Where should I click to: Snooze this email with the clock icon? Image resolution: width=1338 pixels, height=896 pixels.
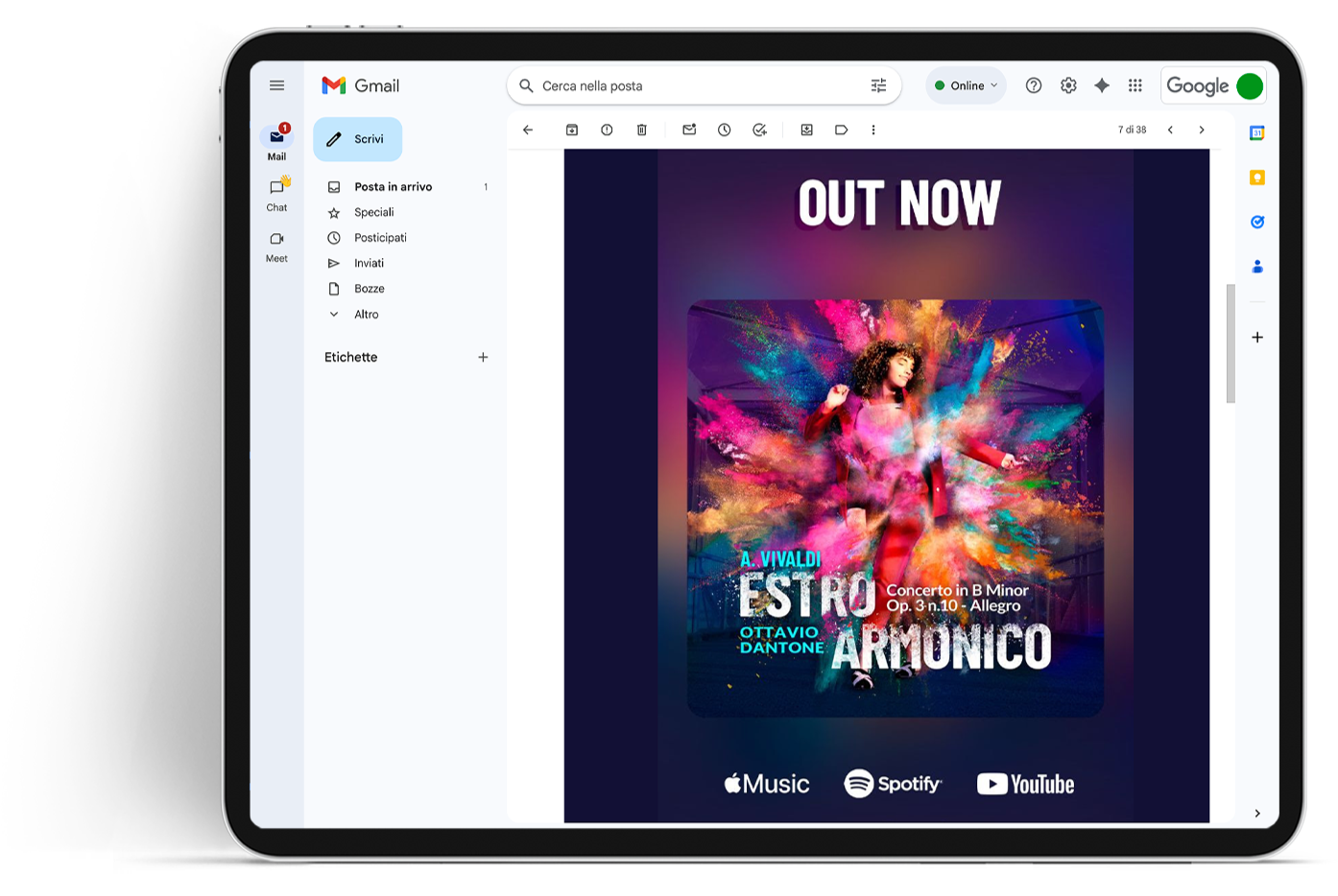click(x=725, y=130)
